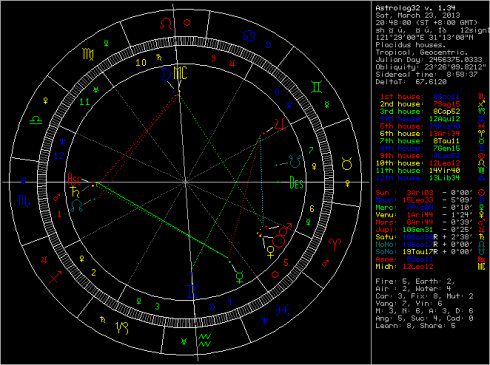Click the red Aries sign glyph
Screen dimensions: 490x365
[334, 244]
